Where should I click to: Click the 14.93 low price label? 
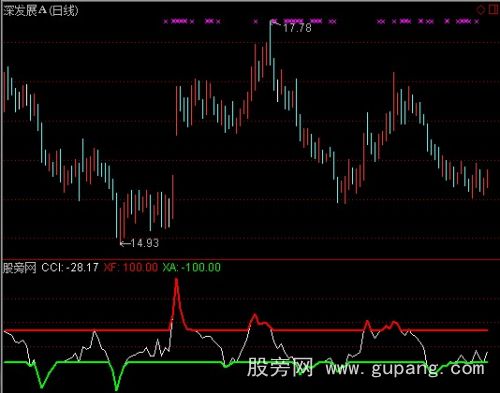click(145, 243)
